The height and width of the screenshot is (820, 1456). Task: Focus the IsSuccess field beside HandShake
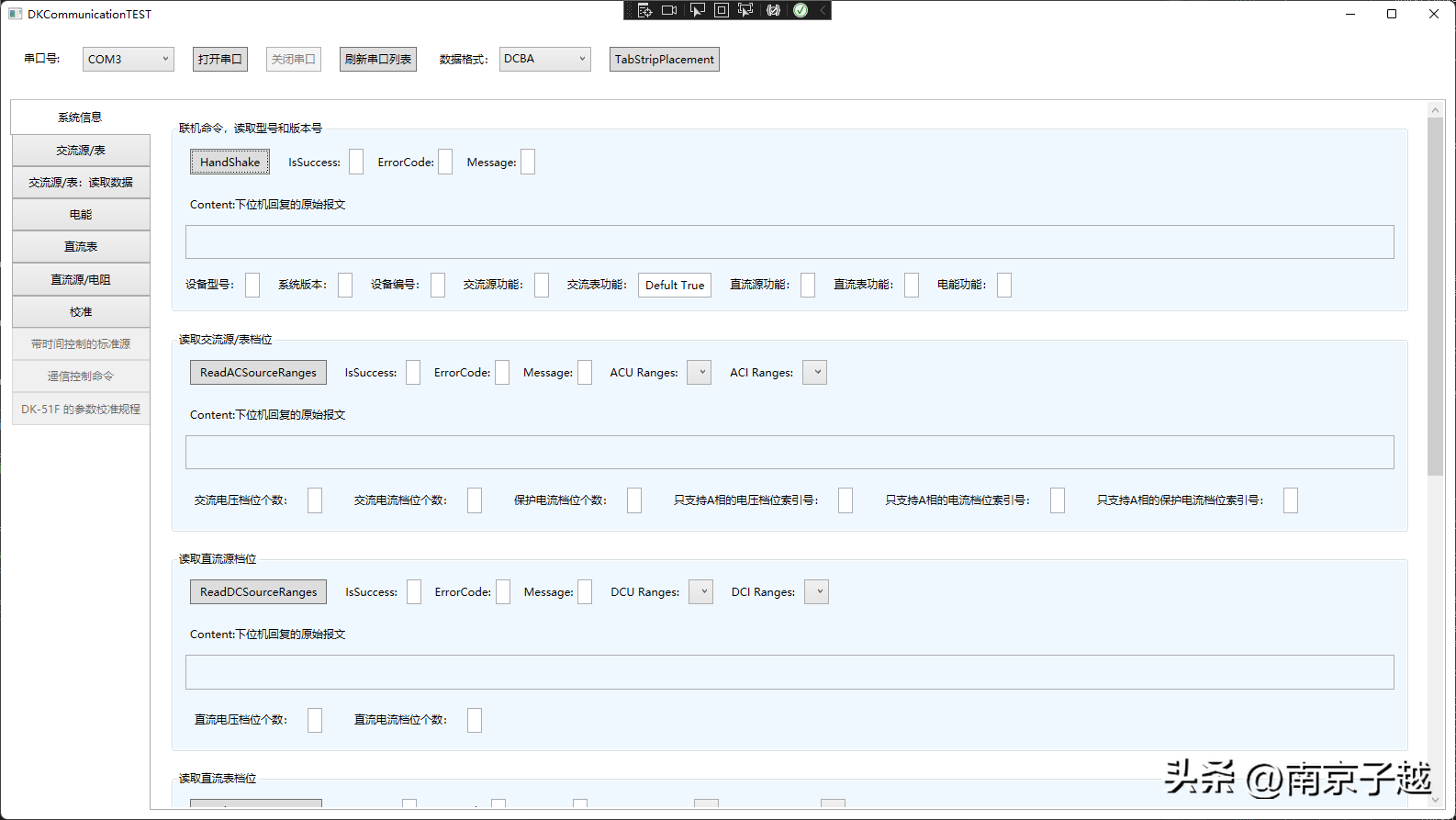(x=356, y=162)
